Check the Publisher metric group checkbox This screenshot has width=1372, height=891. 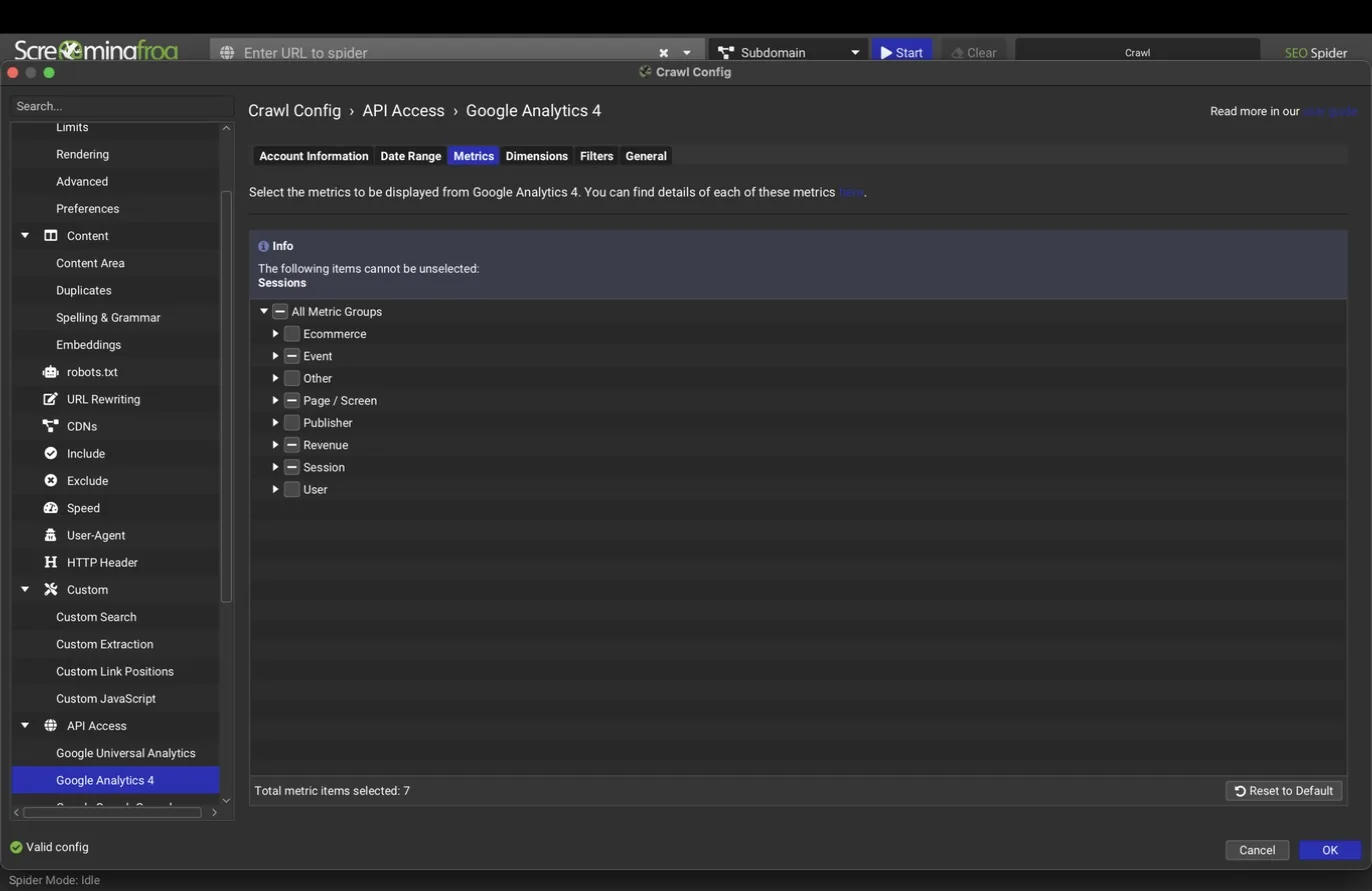click(x=292, y=423)
